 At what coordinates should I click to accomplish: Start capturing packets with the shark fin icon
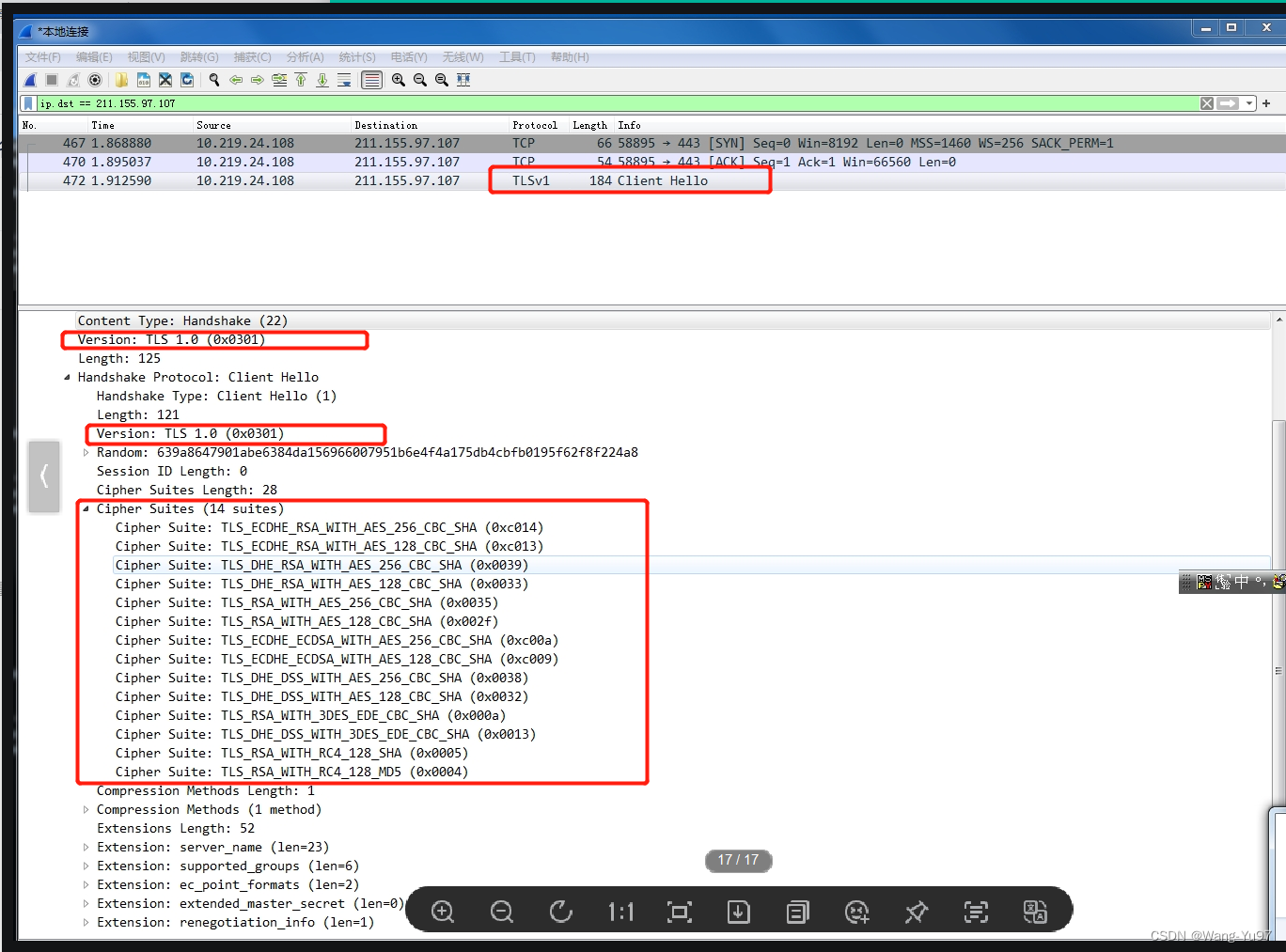[x=30, y=80]
